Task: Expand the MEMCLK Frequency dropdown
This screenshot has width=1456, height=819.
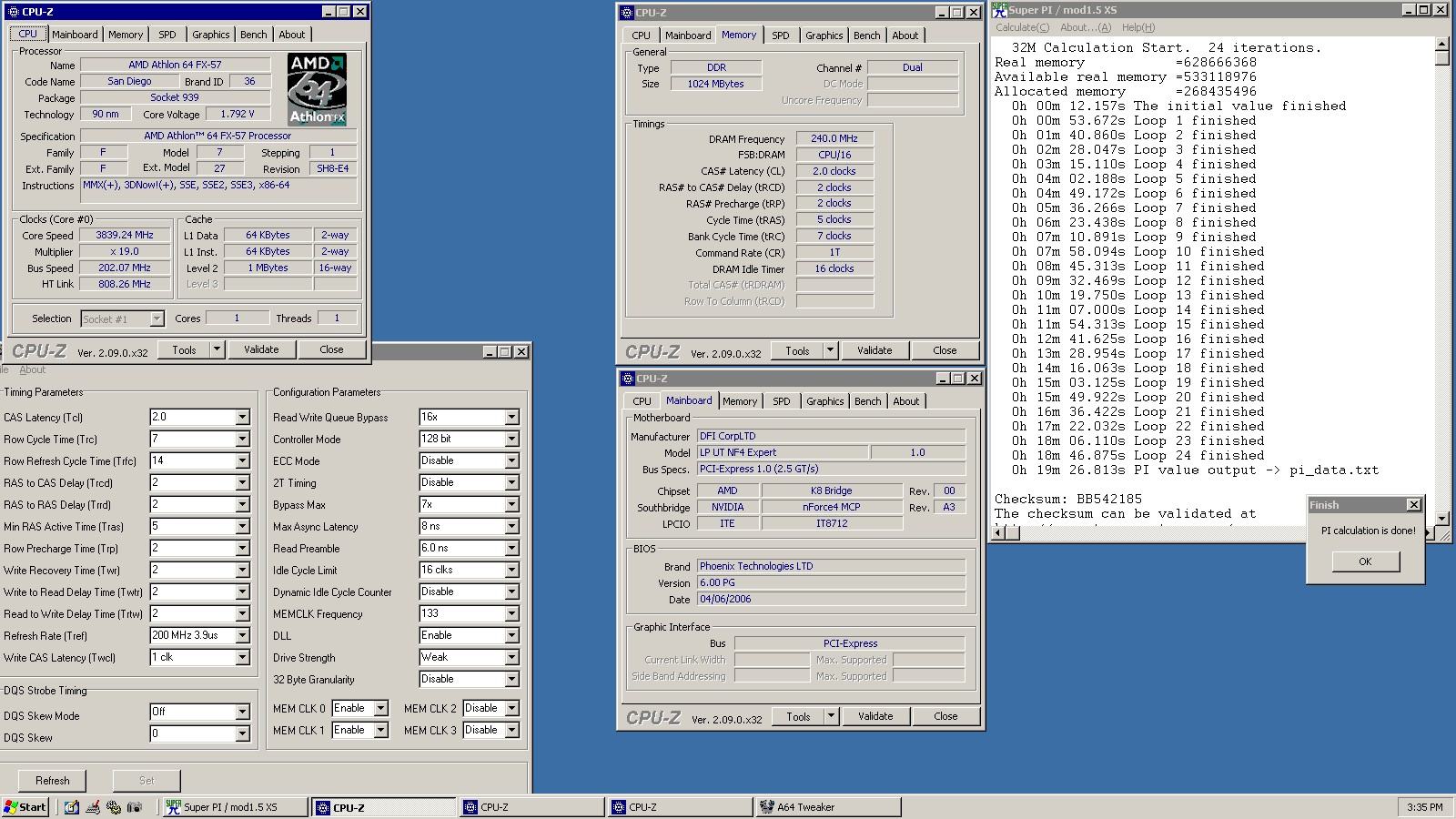Action: [x=511, y=613]
